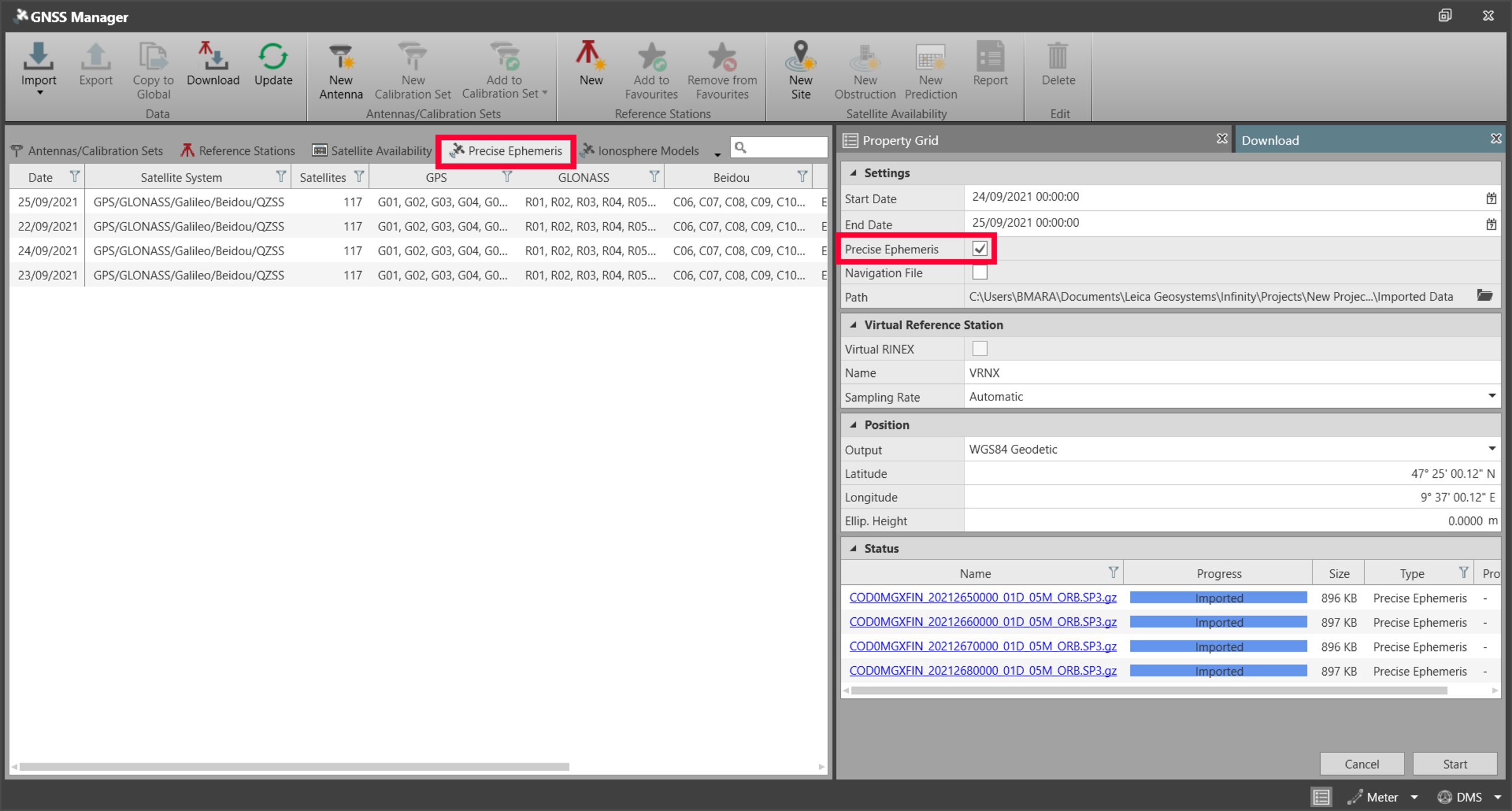
Task: Open COD0MGXFIN_20212670000 file link
Action: (x=983, y=646)
